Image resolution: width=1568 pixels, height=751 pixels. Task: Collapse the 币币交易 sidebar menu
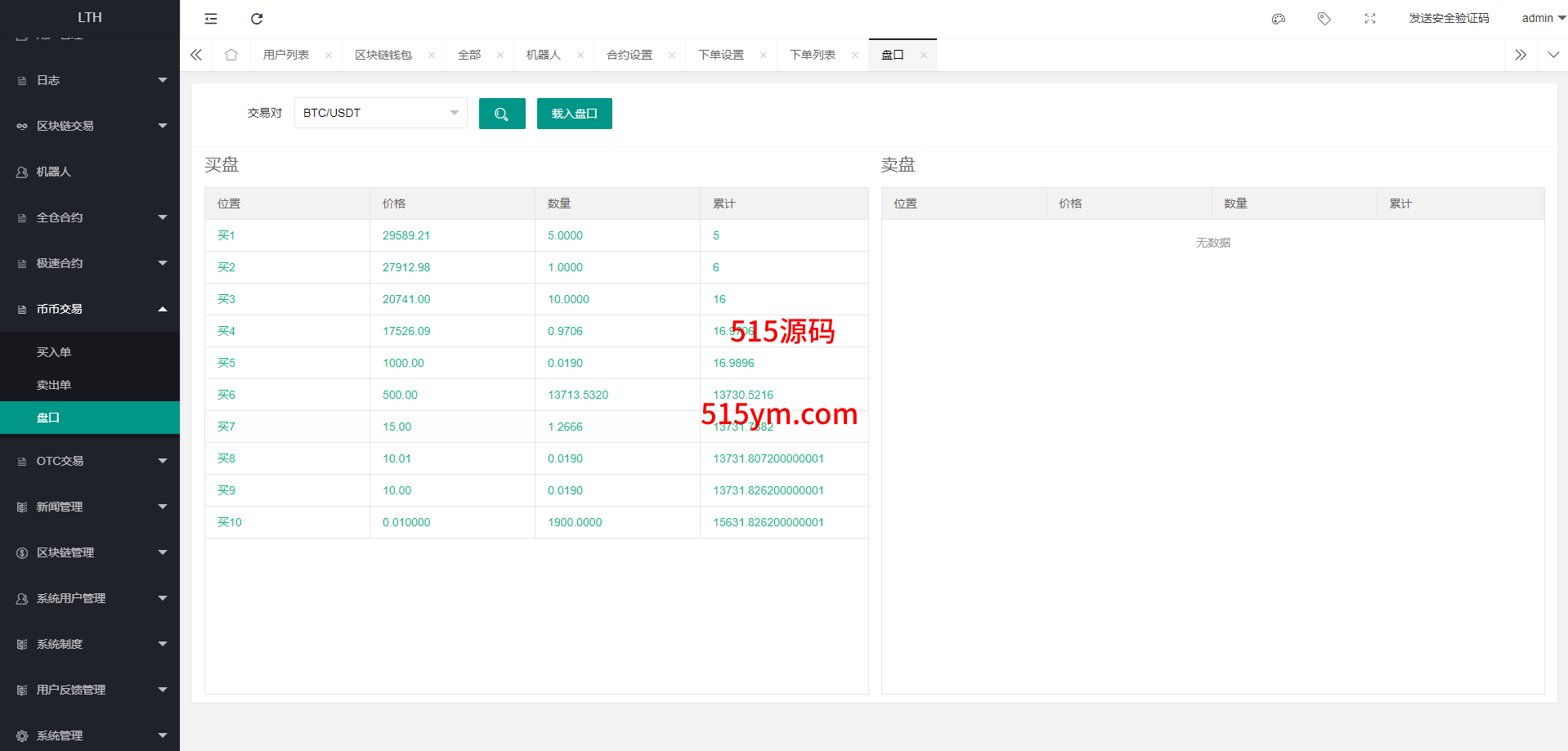[90, 309]
